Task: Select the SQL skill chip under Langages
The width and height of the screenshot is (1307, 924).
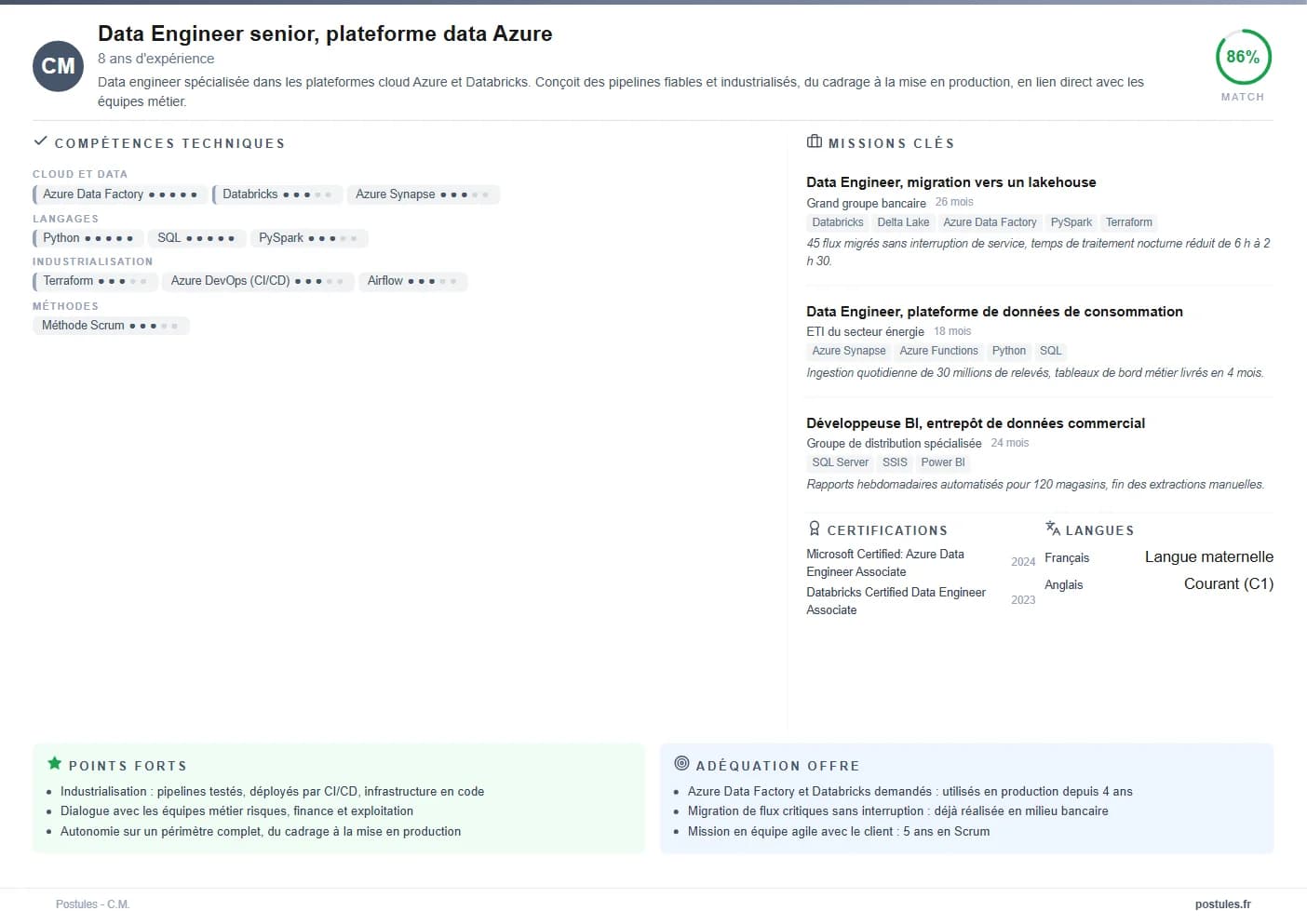Action: [196, 238]
